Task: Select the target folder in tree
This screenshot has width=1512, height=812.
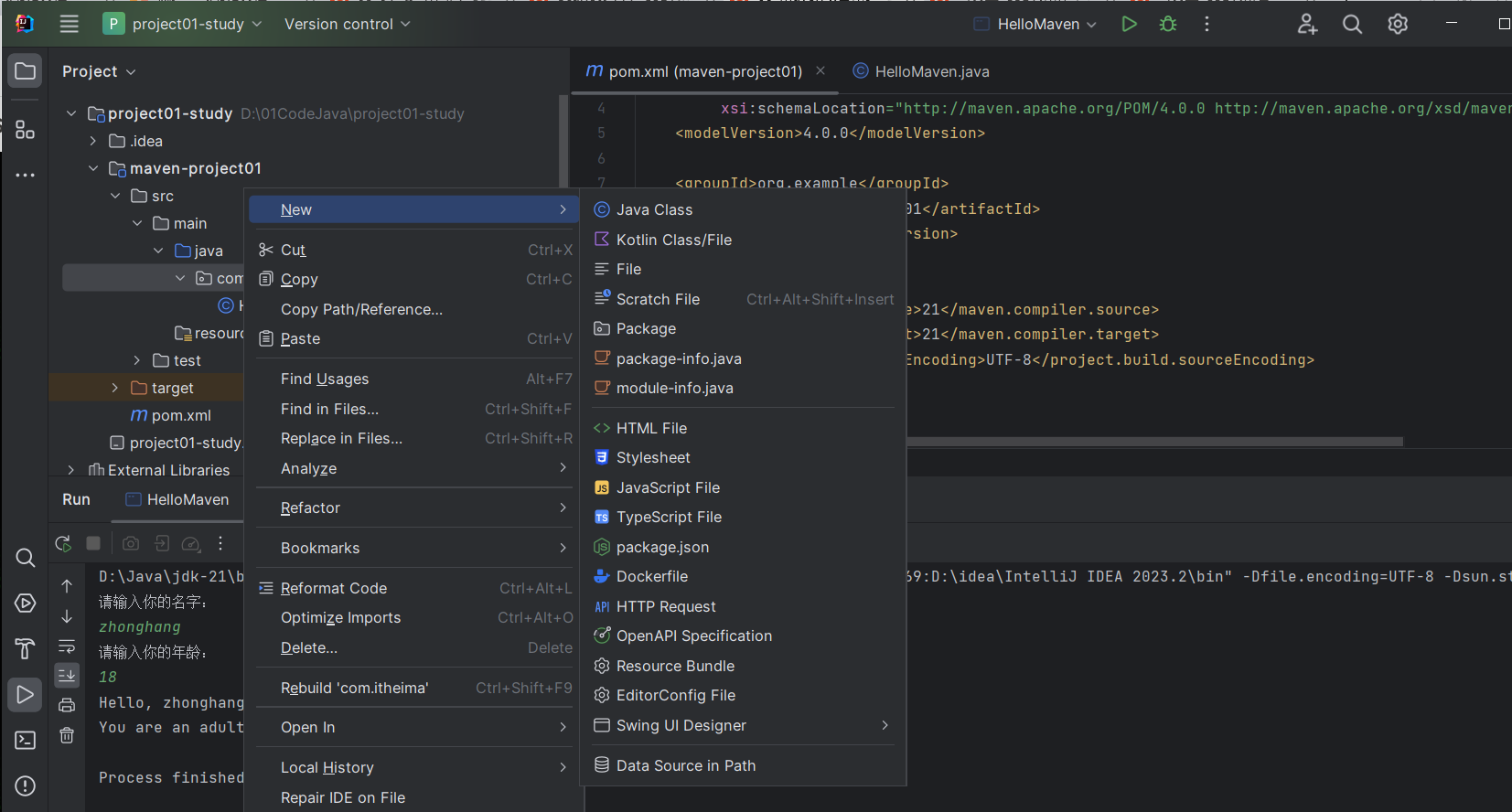Action: tap(162, 388)
